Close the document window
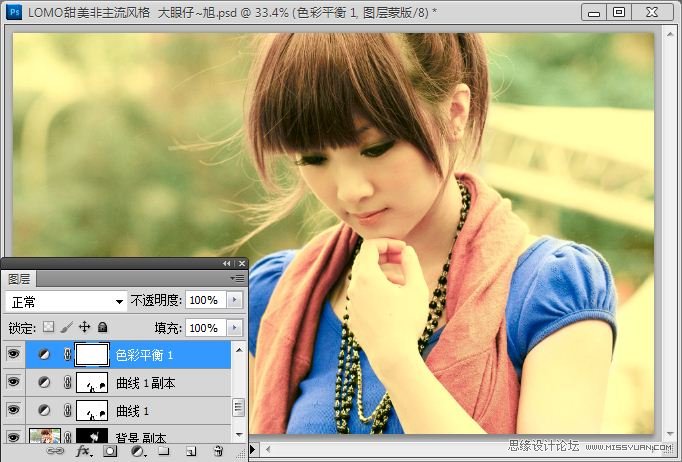Viewport: 682px width, 462px height. [652, 12]
